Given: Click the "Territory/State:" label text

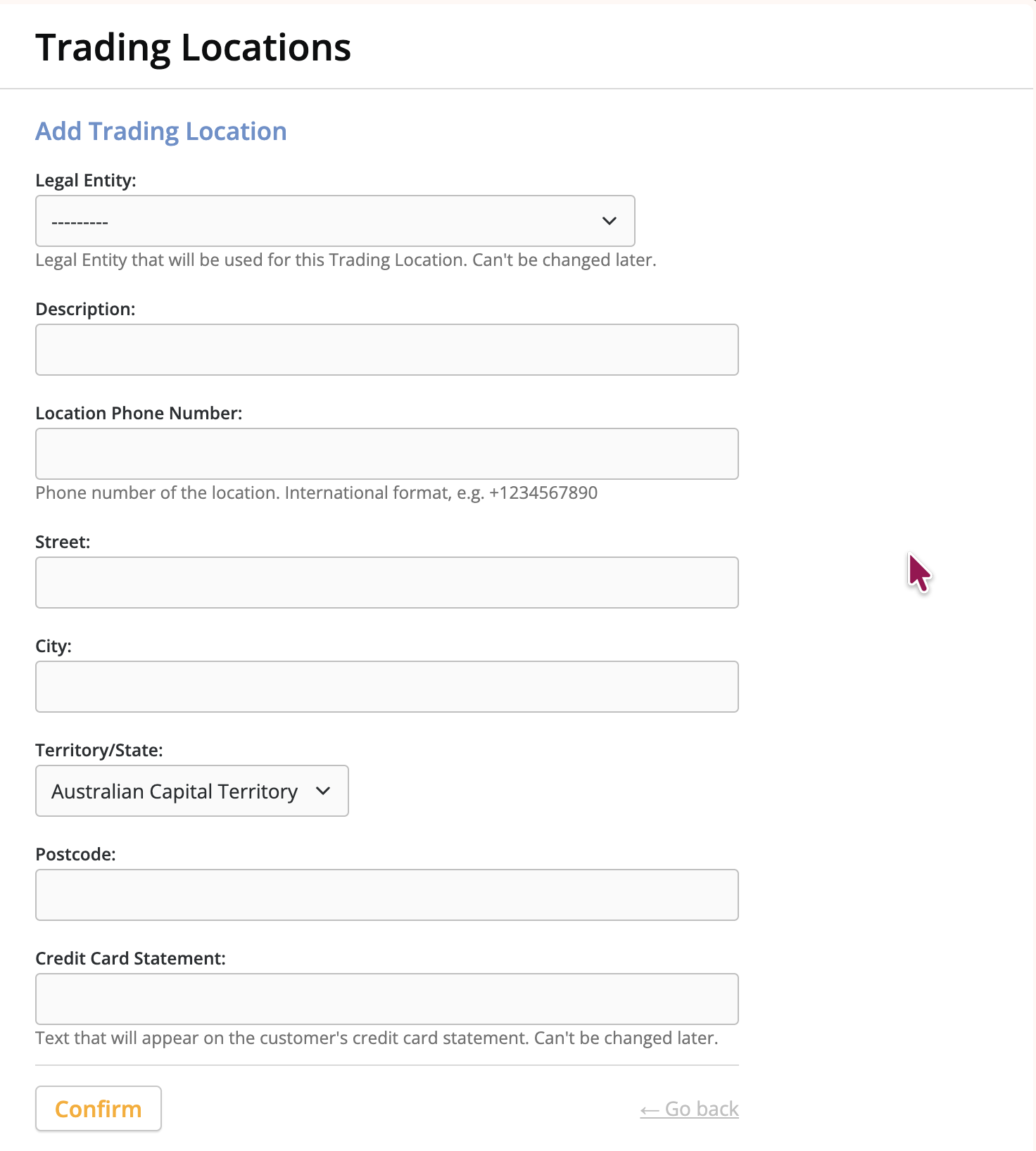Looking at the screenshot, I should [x=99, y=750].
